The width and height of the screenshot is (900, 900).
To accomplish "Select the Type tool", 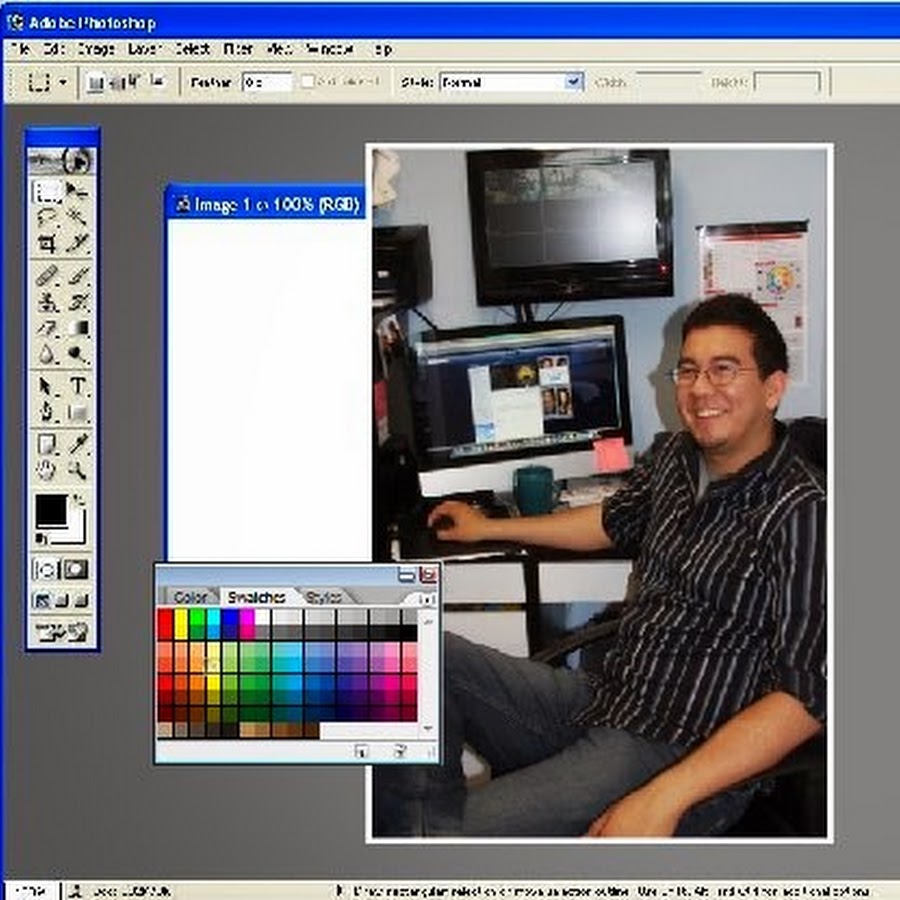I will tap(78, 386).
